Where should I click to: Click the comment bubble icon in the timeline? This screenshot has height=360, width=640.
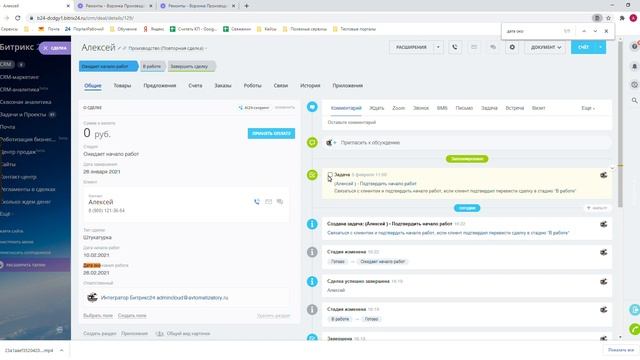click(312, 107)
